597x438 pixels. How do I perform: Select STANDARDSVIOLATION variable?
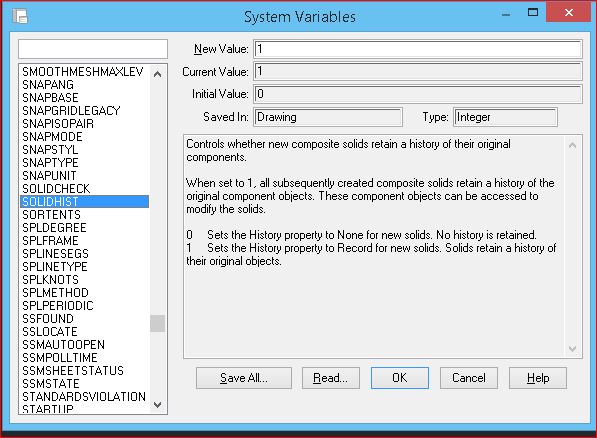(x=85, y=397)
